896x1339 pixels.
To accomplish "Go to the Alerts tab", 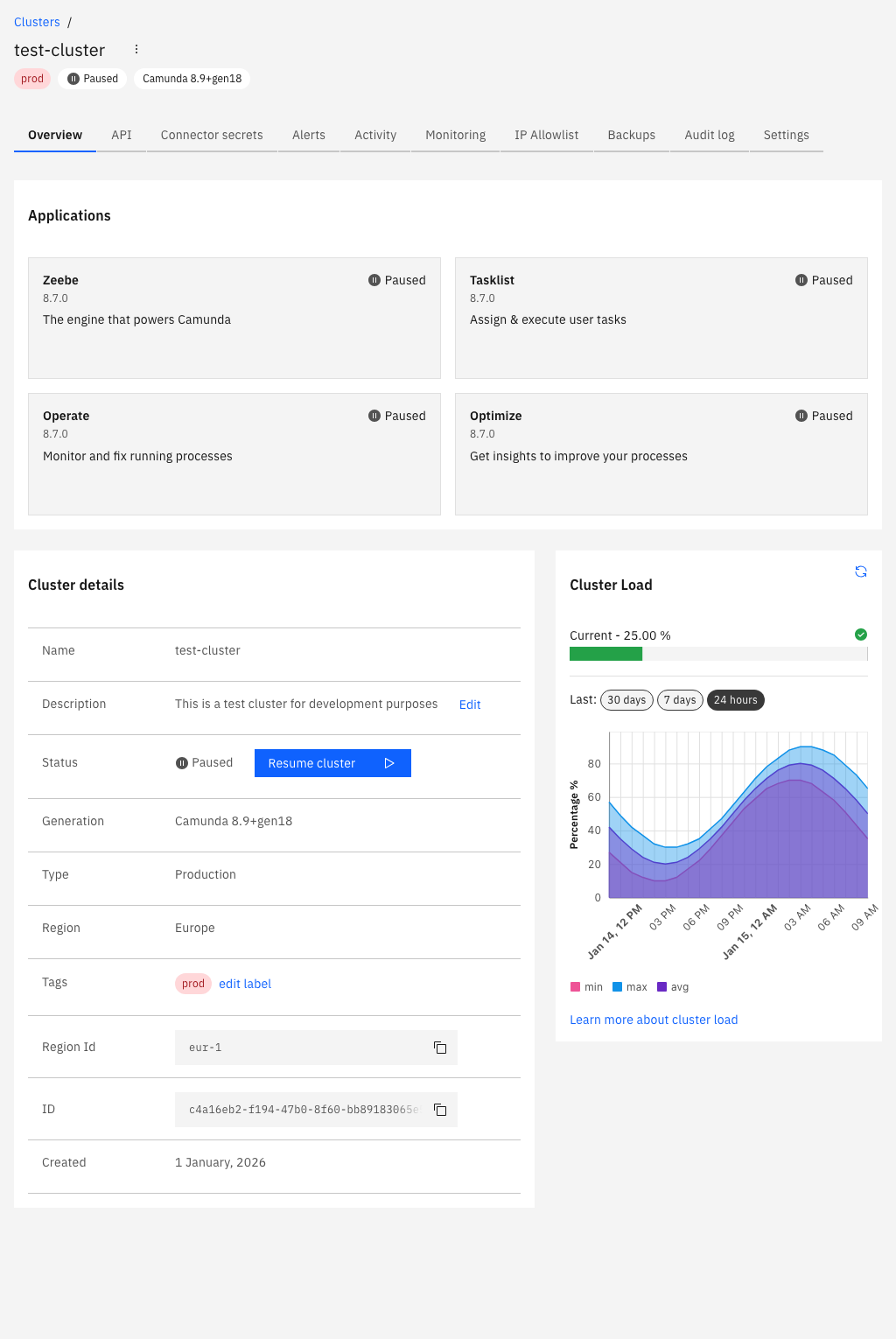I will tap(309, 135).
